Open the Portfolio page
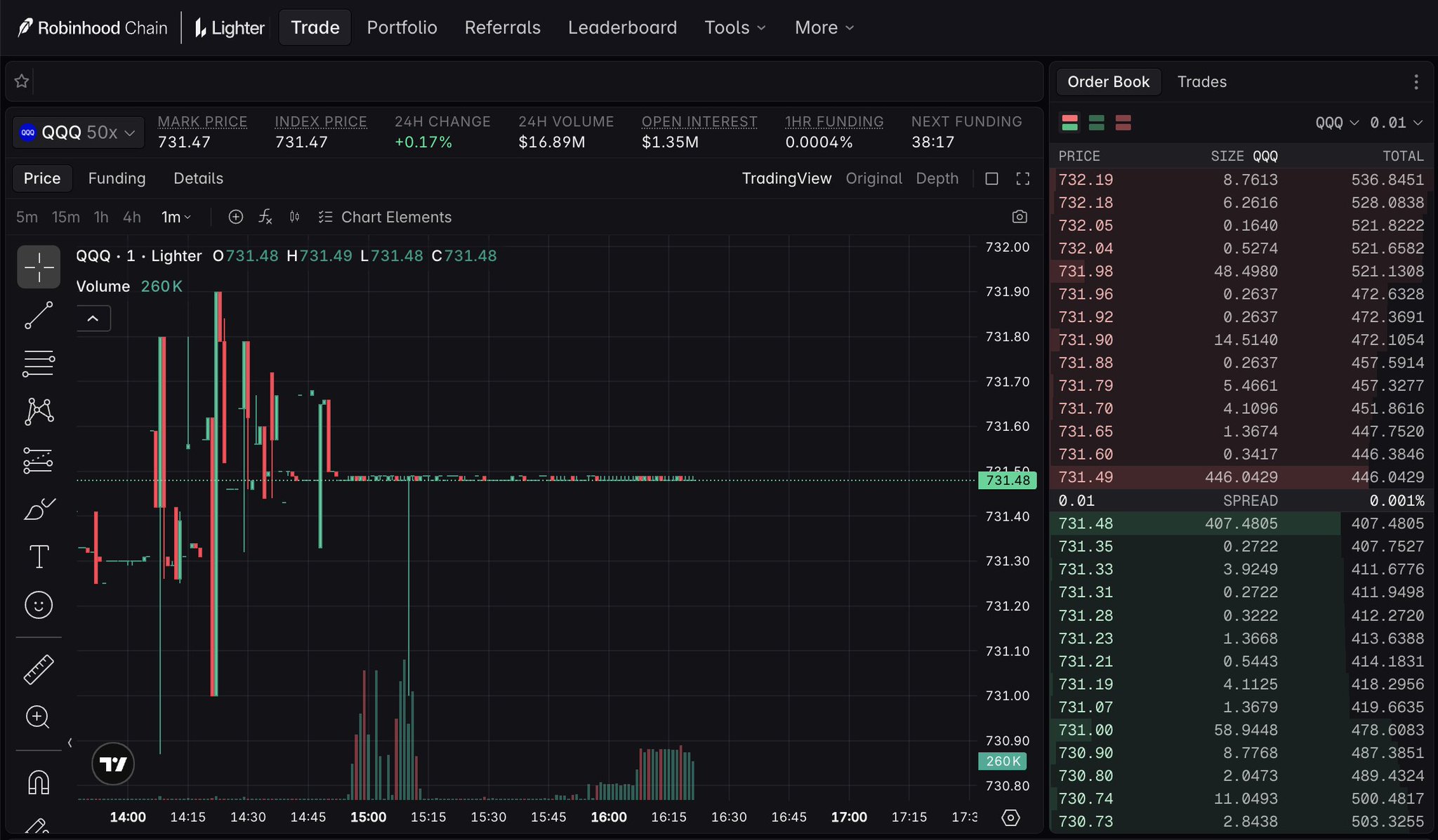This screenshot has width=1438, height=840. pyautogui.click(x=402, y=27)
